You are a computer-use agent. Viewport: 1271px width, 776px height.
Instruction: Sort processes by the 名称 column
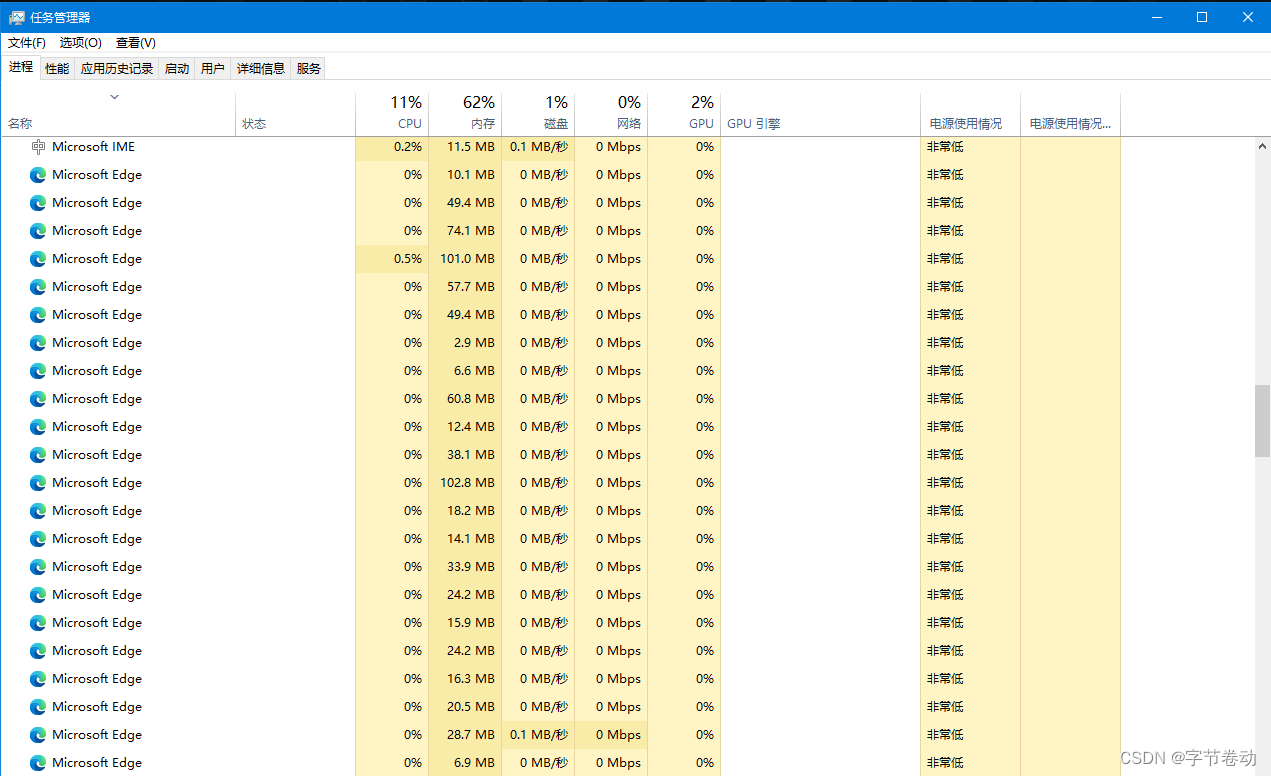point(118,114)
